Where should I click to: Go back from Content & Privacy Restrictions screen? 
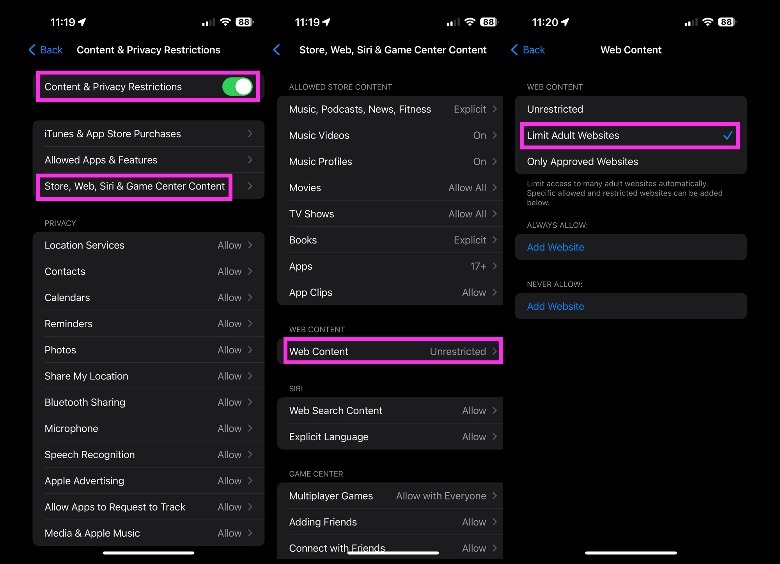coord(45,50)
